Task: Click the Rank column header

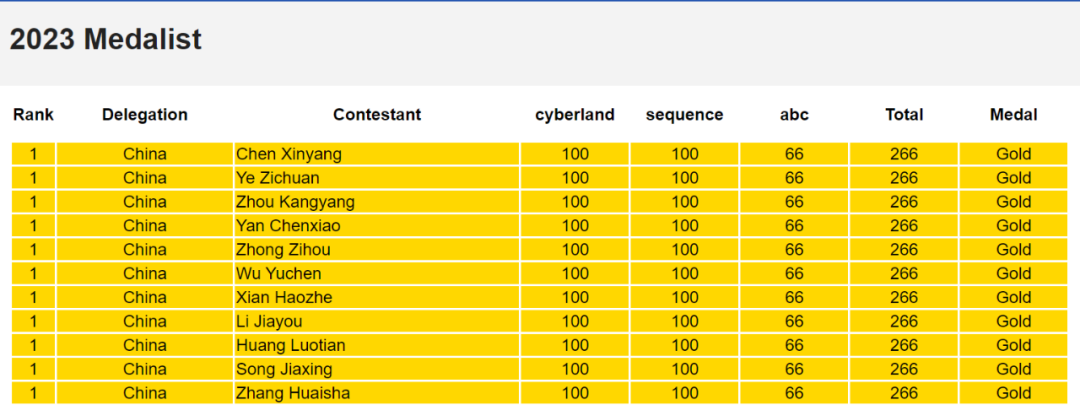Action: click(x=33, y=115)
